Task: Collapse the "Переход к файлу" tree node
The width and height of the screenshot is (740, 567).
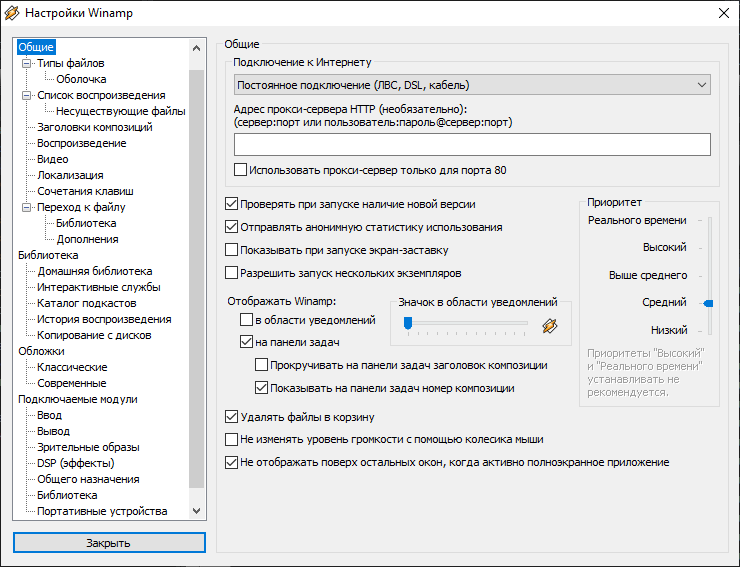Action: (26, 207)
